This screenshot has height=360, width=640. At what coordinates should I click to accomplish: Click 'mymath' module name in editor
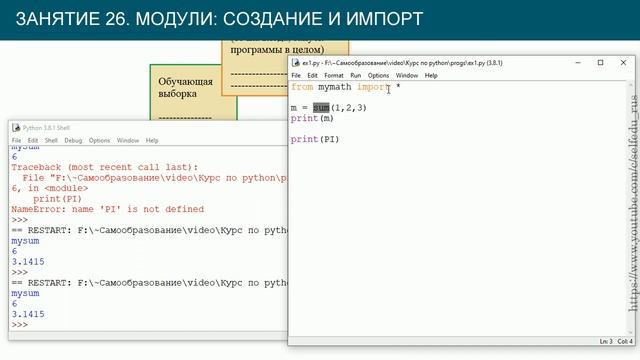click(335, 87)
